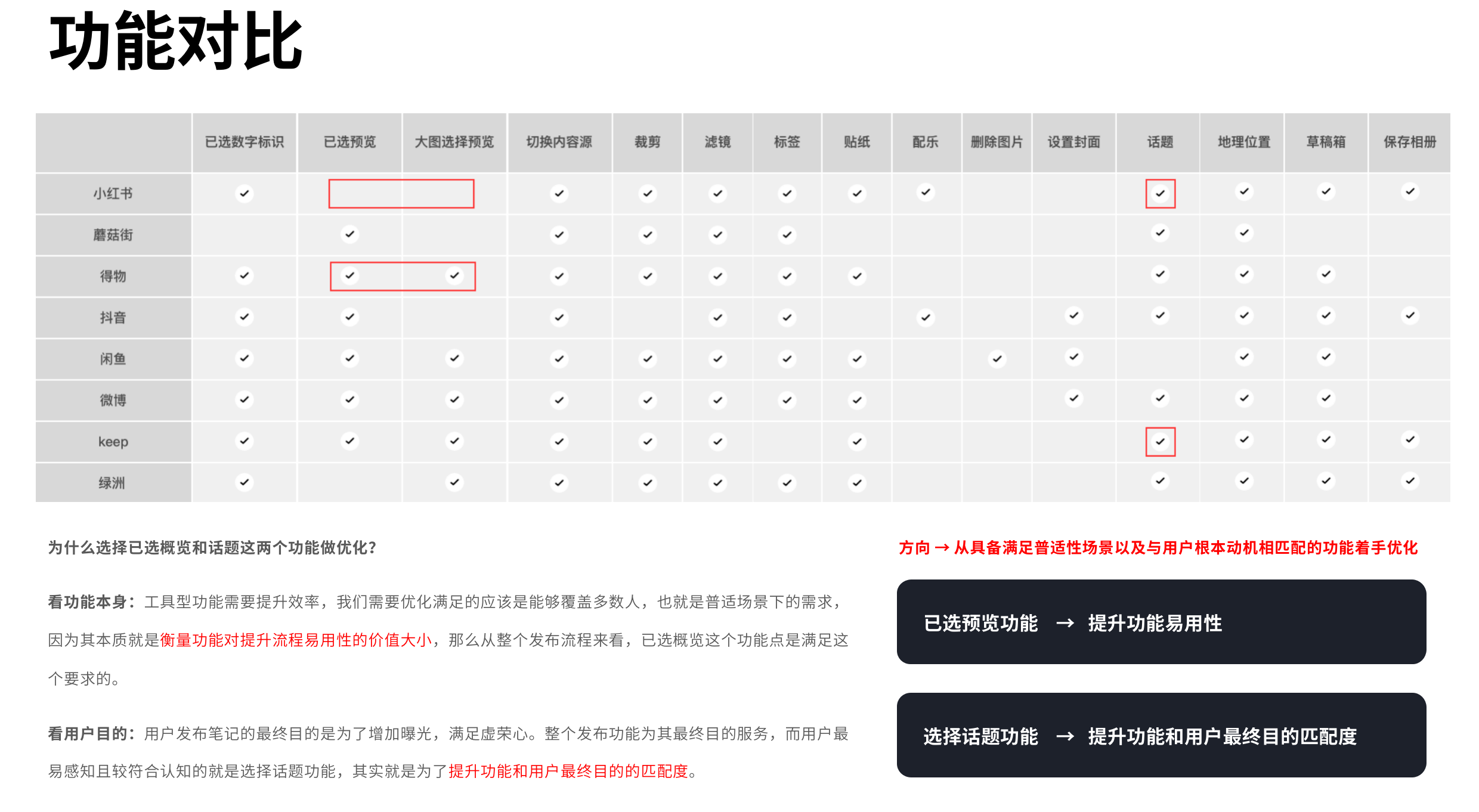Click 微博 row's 设置封面 checkmark
The width and height of the screenshot is (1479, 812).
click(x=1073, y=398)
